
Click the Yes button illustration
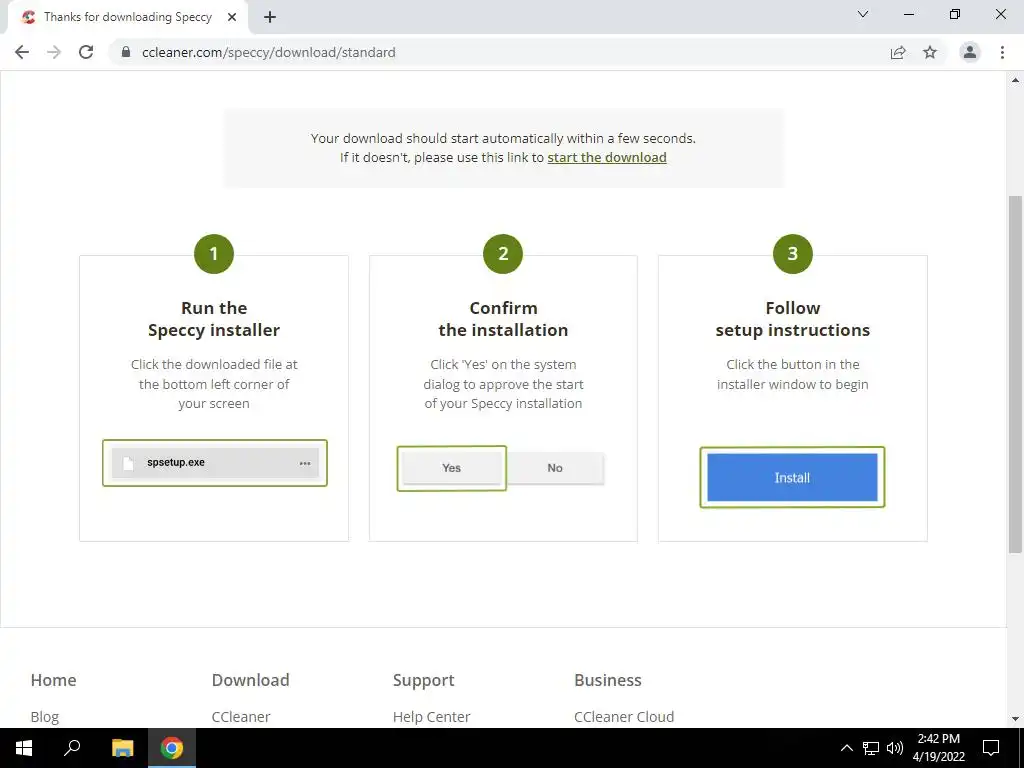coord(451,468)
